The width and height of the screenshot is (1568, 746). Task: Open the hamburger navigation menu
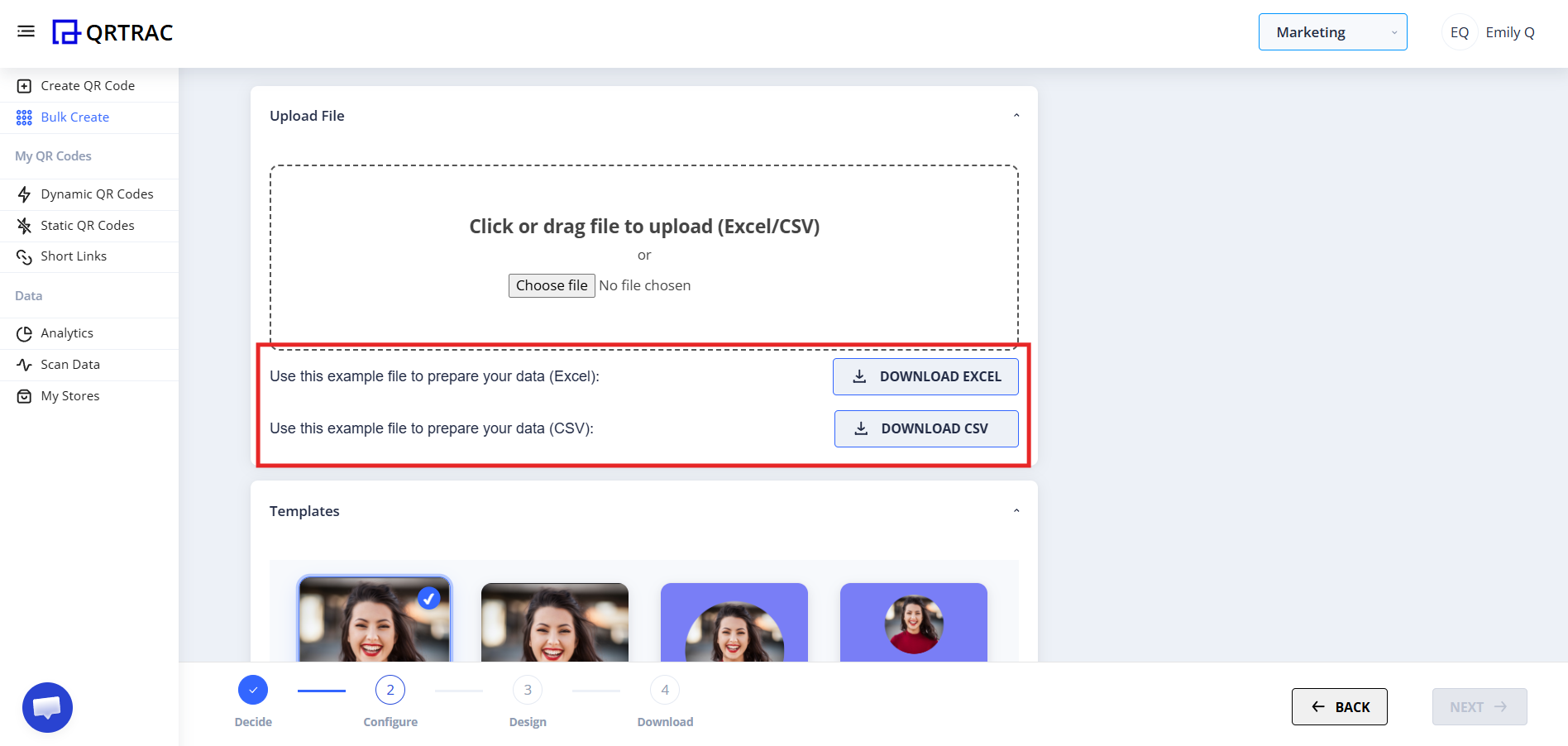(26, 31)
